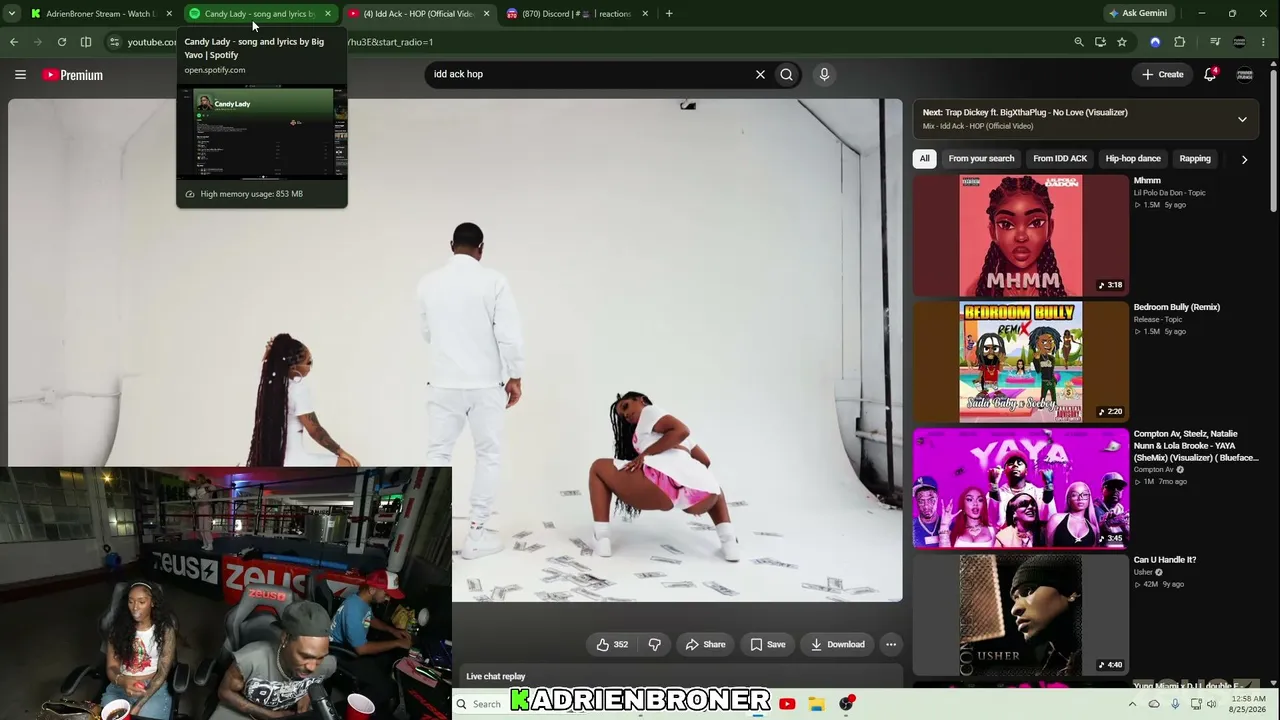Click the Compton Av channel name
The image size is (1280, 720).
pyautogui.click(x=1153, y=469)
